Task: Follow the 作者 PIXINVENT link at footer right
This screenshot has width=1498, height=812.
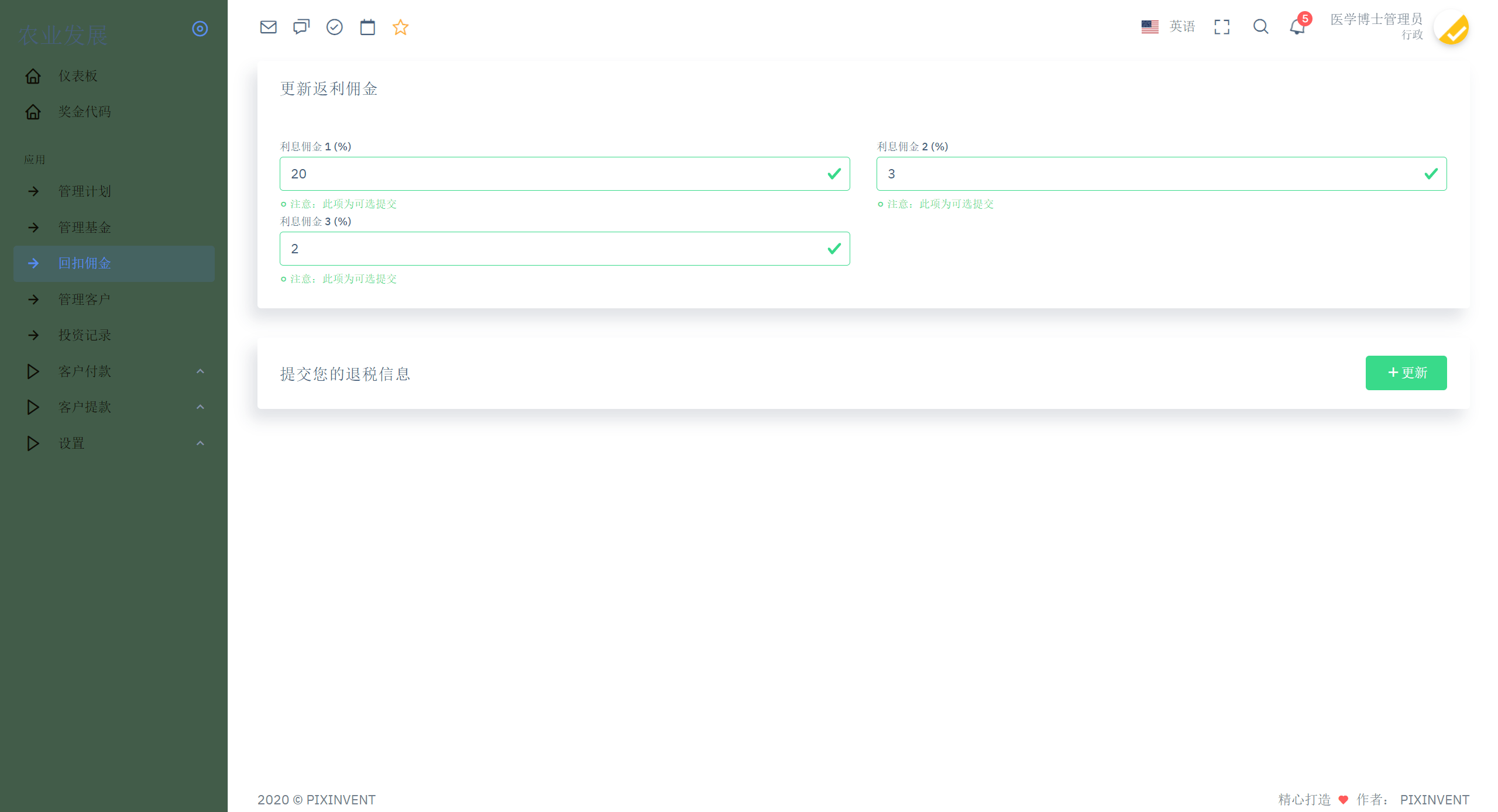Action: coord(1435,800)
